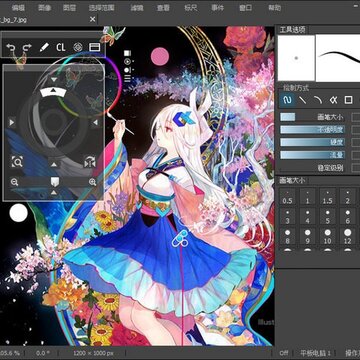This screenshot has height=360, width=360.
Task: Open the 查看 menu
Action: 163,8
